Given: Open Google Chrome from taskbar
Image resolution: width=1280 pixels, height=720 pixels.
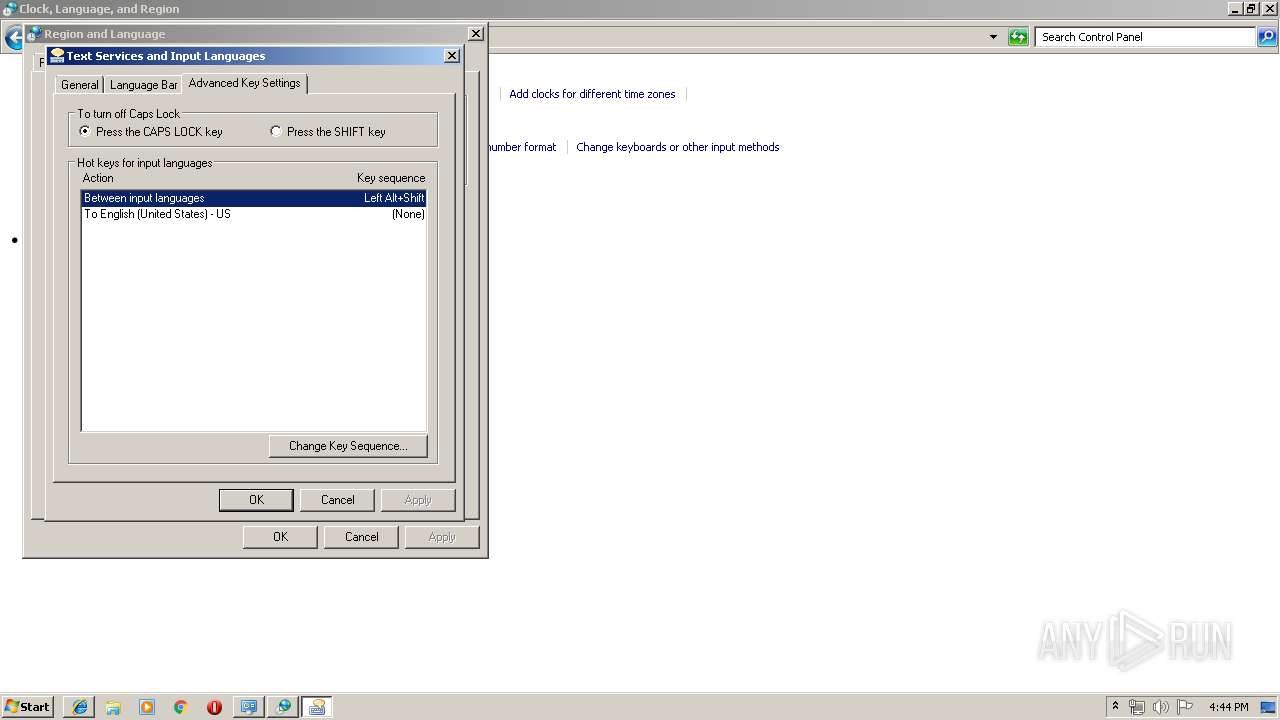Looking at the screenshot, I should [x=181, y=707].
